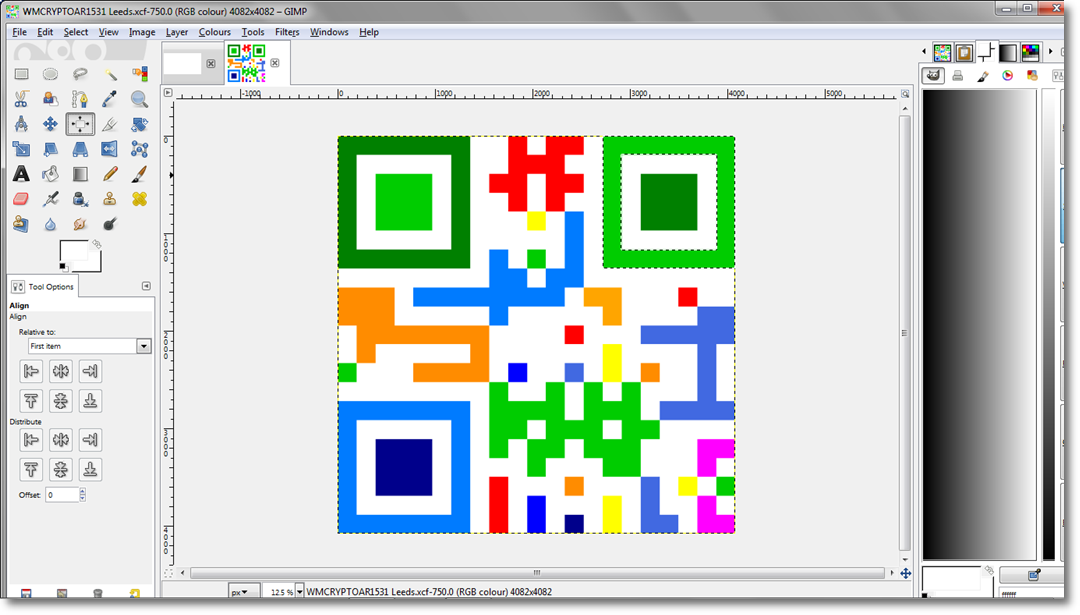Viewport: 1080px width, 615px height.
Task: Pick the Bucket Fill tool
Action: [x=50, y=174]
